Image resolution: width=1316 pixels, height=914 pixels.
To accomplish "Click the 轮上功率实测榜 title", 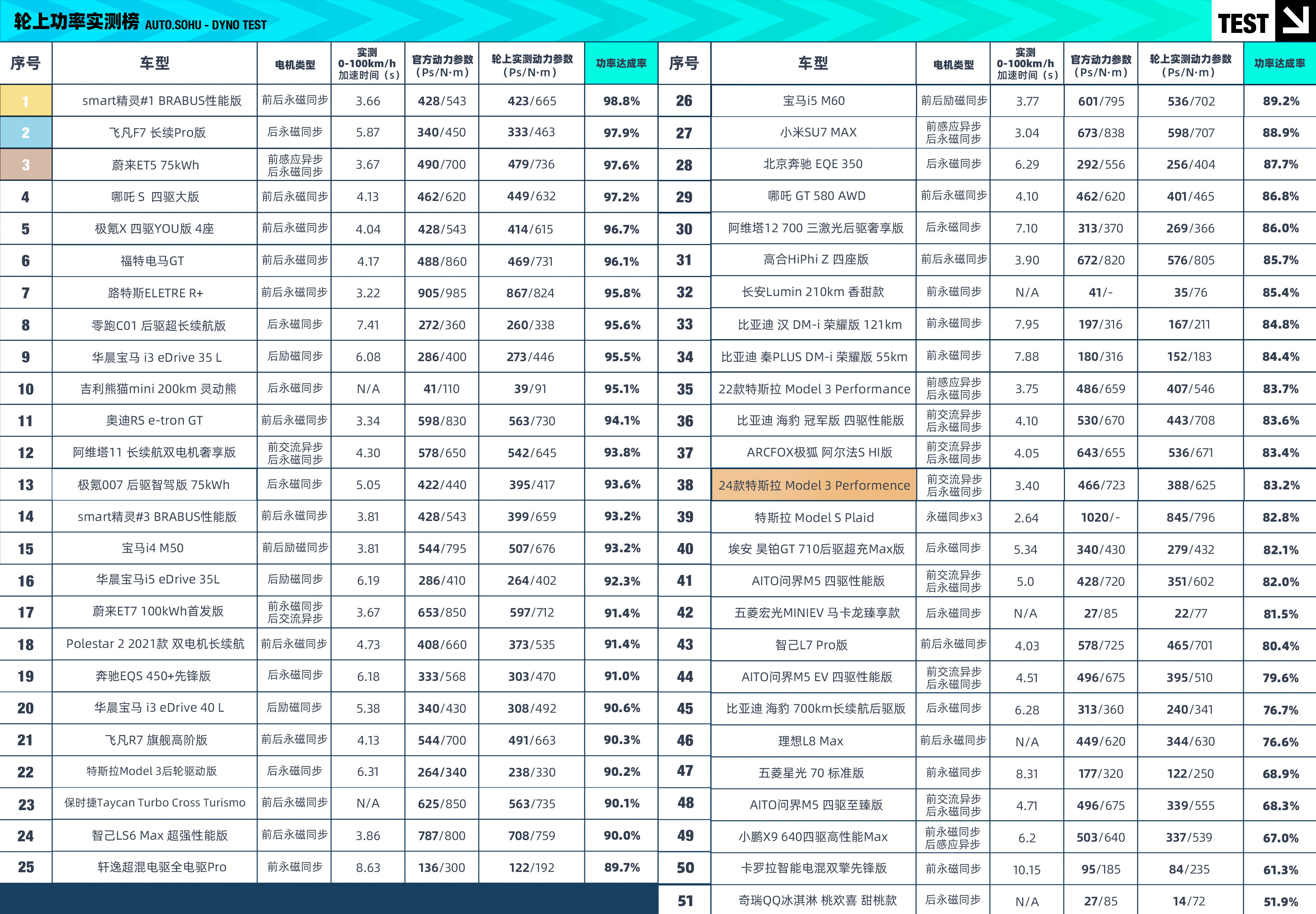I will [76, 21].
